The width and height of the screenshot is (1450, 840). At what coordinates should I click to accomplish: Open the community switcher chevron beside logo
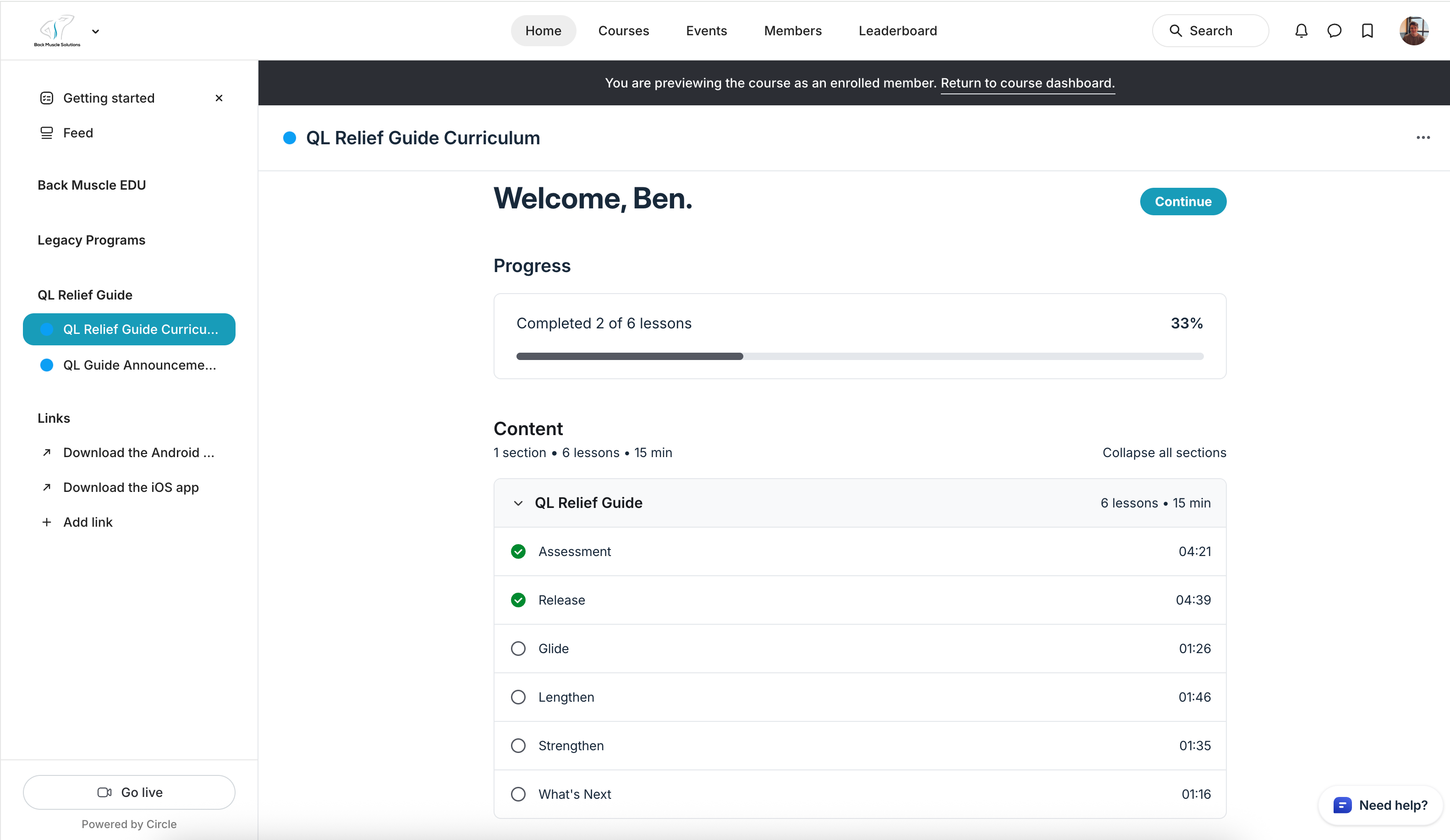pos(96,32)
